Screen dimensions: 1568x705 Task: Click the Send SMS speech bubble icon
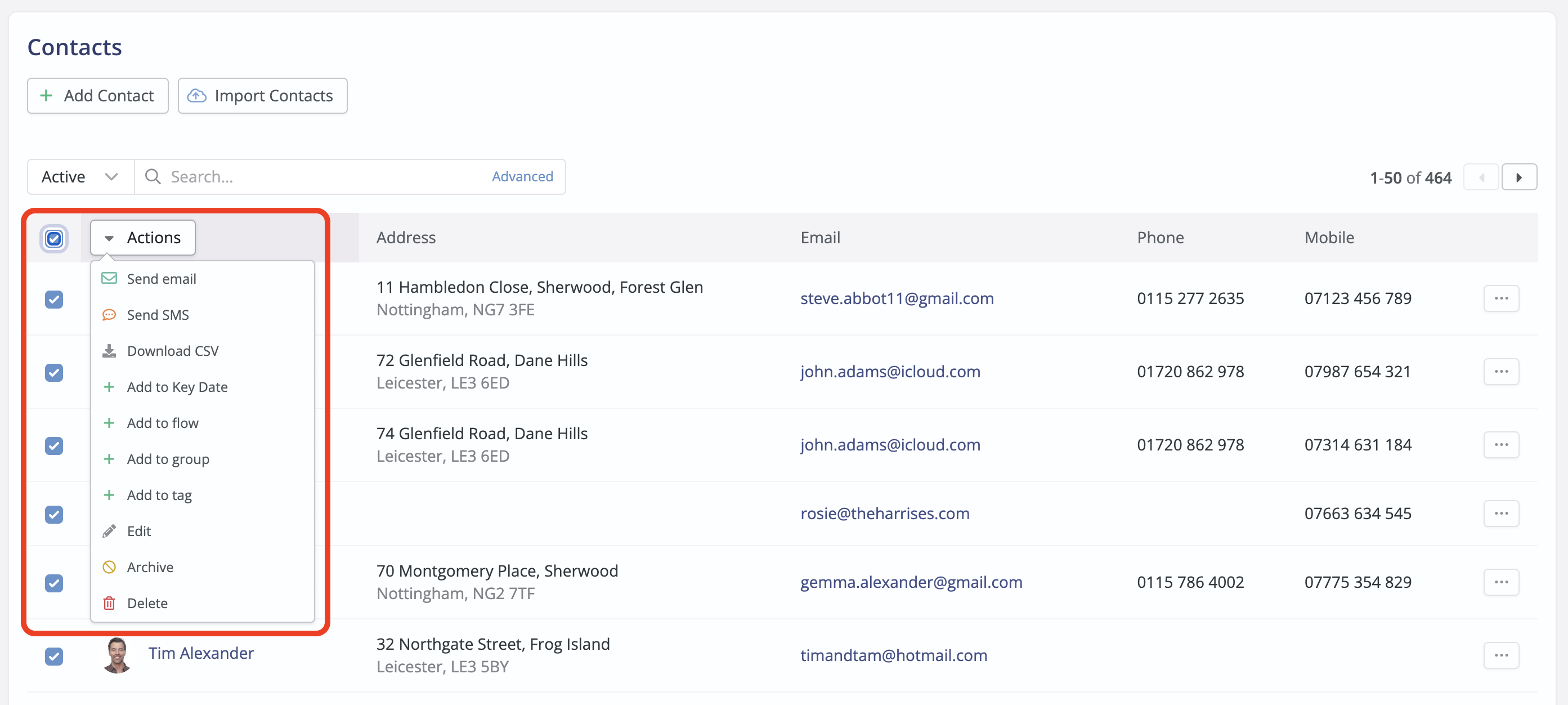click(x=109, y=315)
